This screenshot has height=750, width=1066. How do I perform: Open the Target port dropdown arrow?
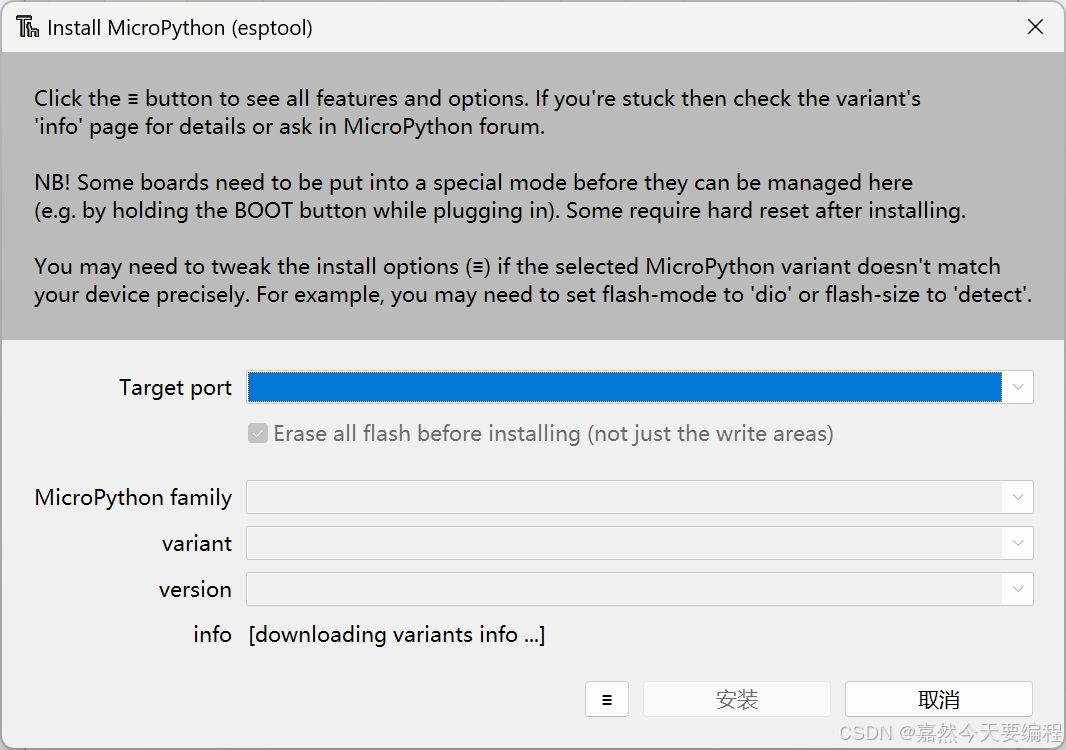pyautogui.click(x=1018, y=387)
